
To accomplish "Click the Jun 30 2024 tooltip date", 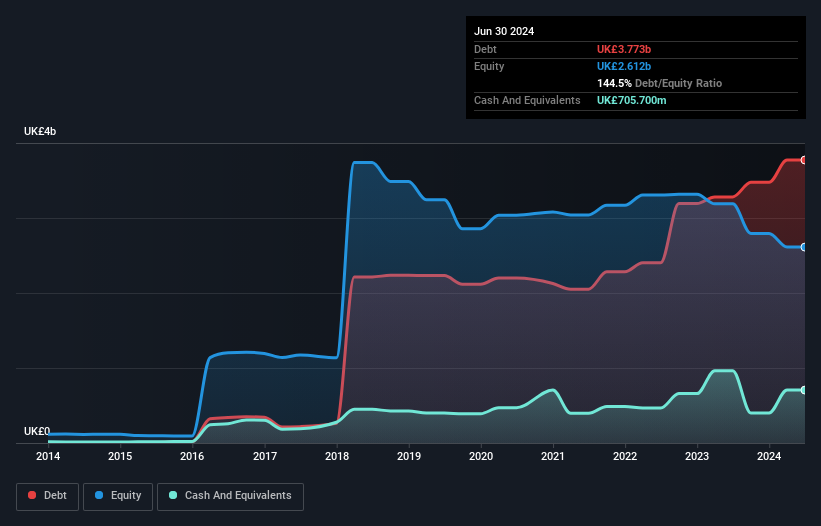I will [504, 31].
